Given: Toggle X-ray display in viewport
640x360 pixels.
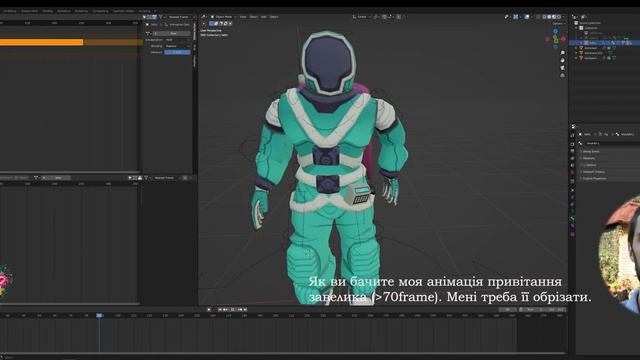Looking at the screenshot, I should [x=538, y=17].
